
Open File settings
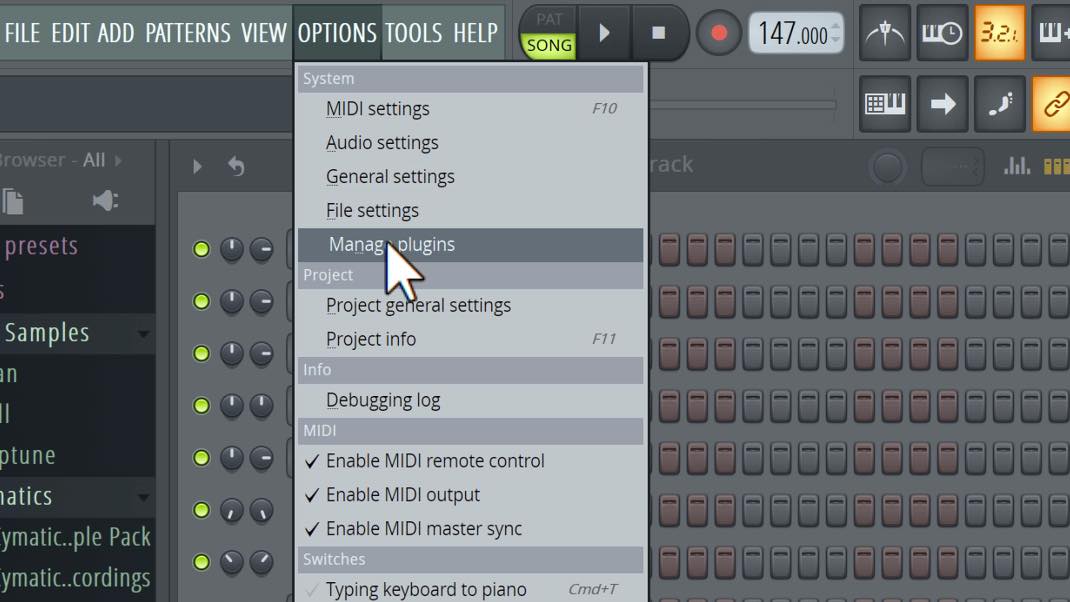click(x=470, y=210)
